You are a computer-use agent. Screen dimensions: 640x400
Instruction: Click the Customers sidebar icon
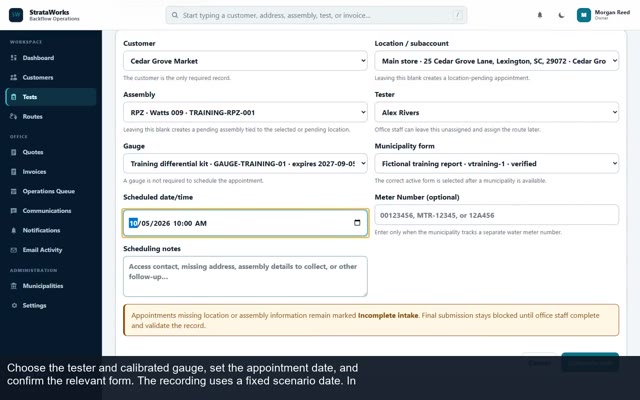click(x=13, y=78)
